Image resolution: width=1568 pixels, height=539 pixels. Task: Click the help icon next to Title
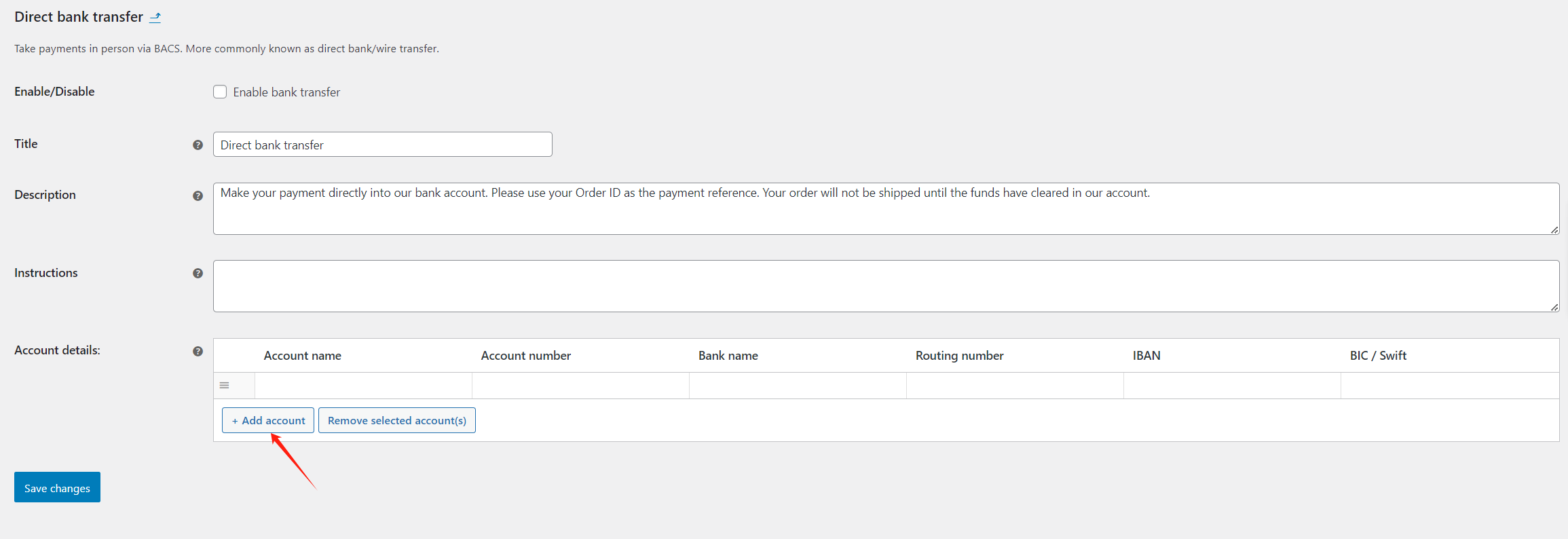[x=198, y=145]
